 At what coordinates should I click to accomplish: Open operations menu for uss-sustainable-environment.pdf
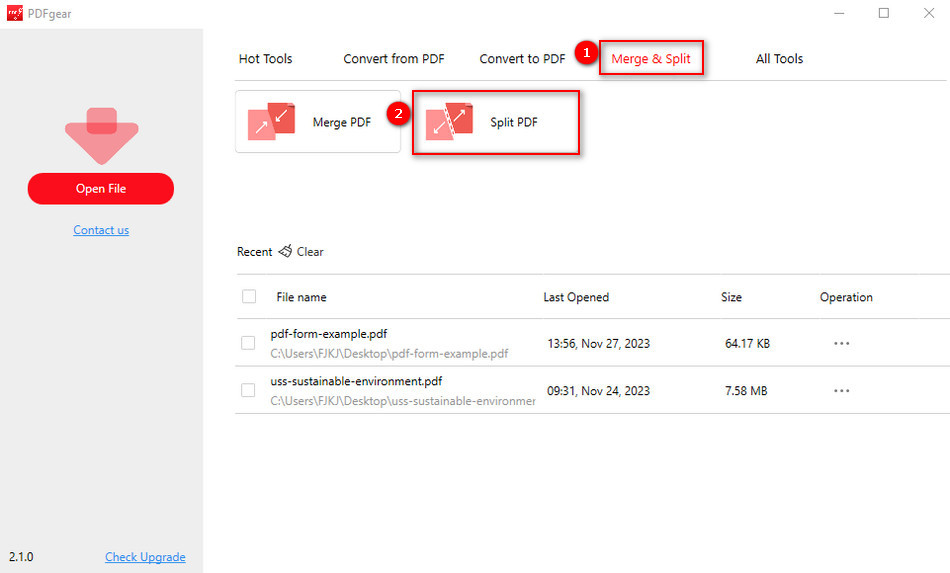842,391
